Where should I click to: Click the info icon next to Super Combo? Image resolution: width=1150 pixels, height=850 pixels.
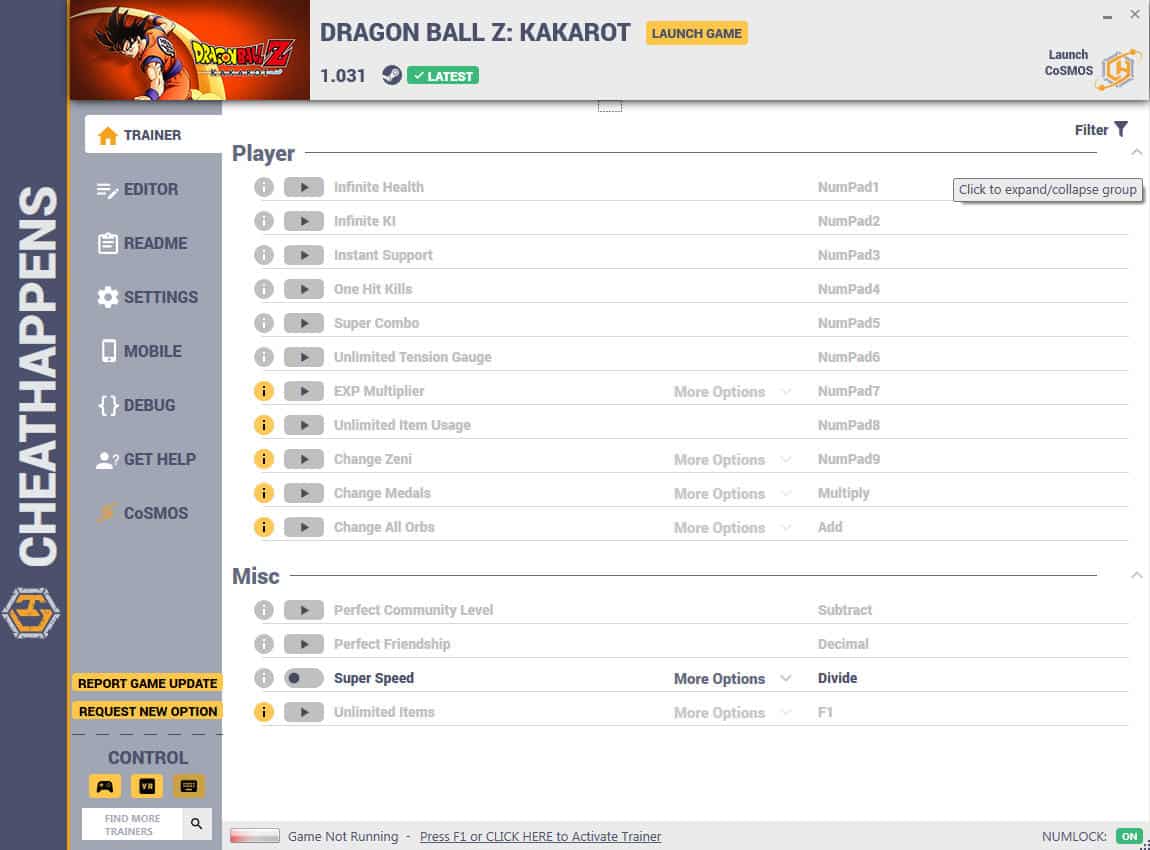point(264,323)
